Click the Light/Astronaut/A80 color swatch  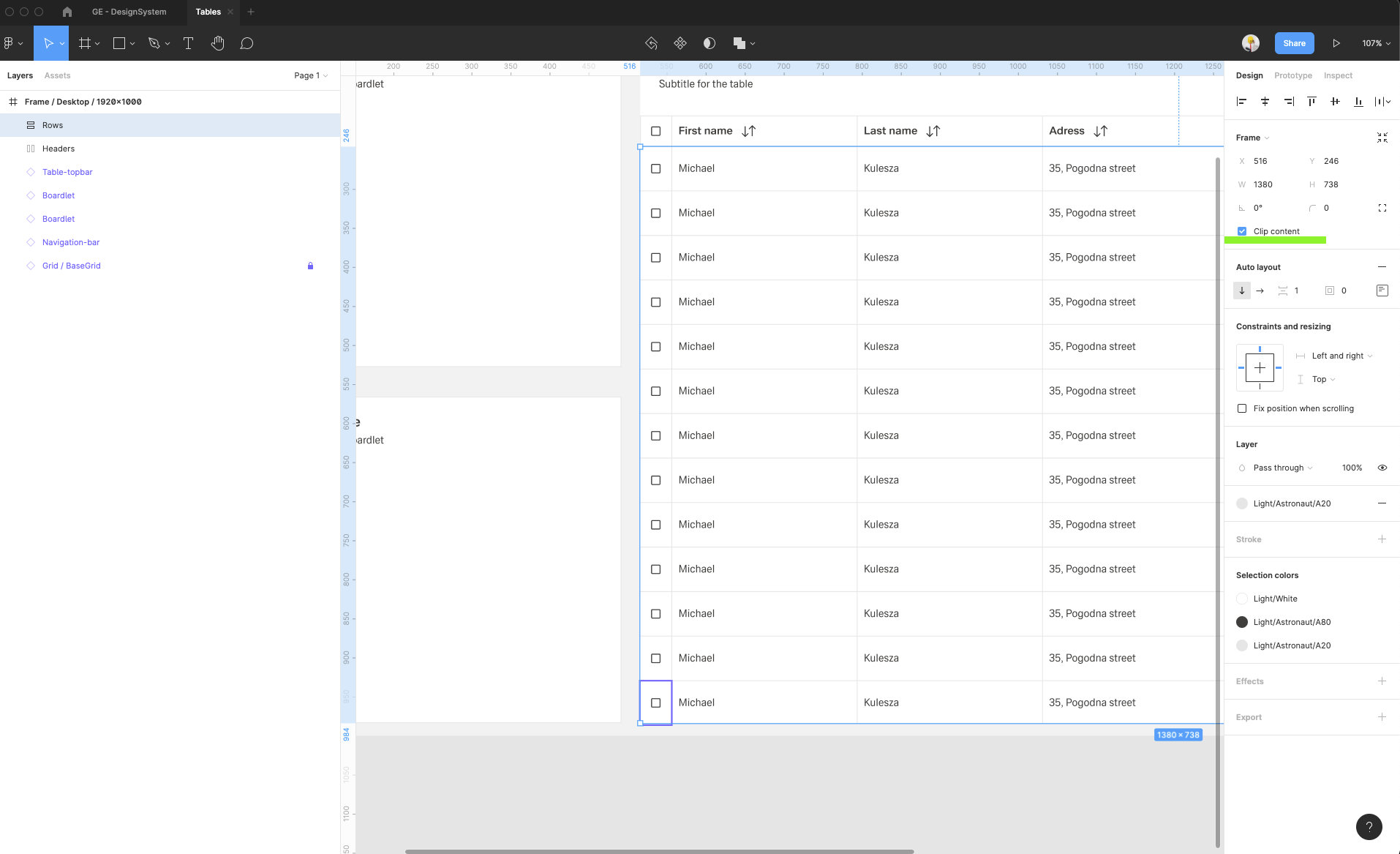pos(1242,622)
